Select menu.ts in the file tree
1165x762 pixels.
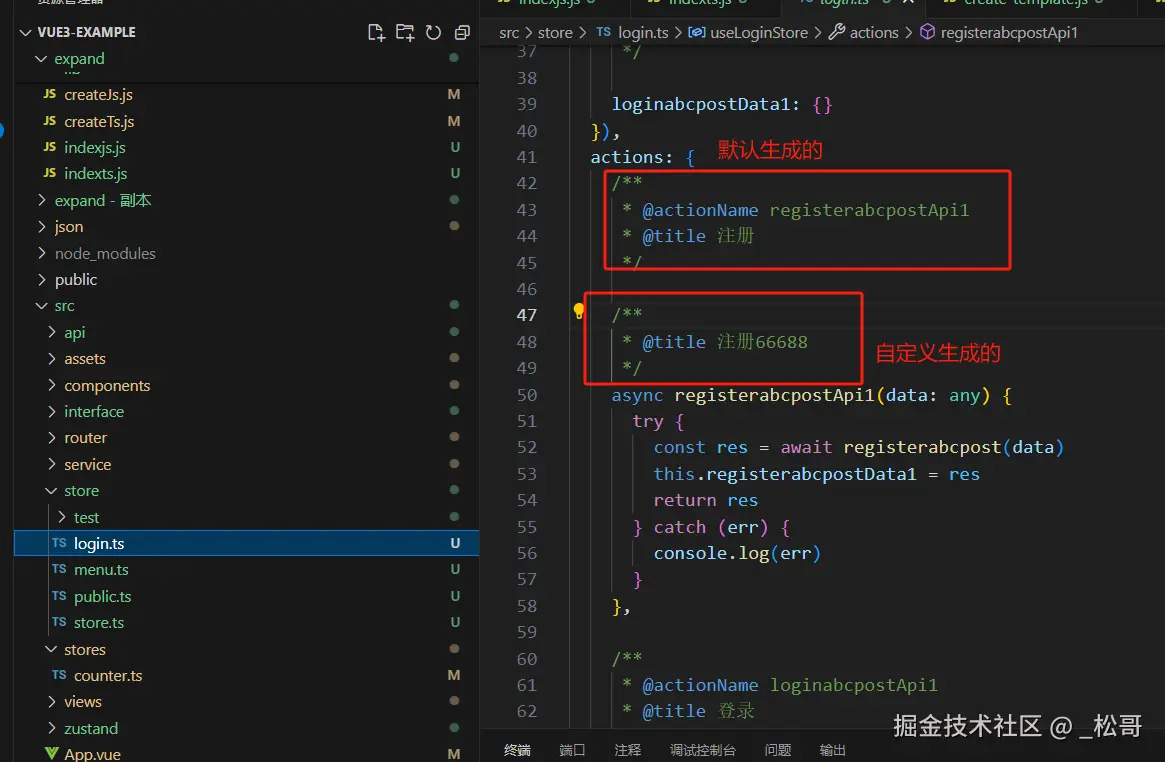pos(101,570)
